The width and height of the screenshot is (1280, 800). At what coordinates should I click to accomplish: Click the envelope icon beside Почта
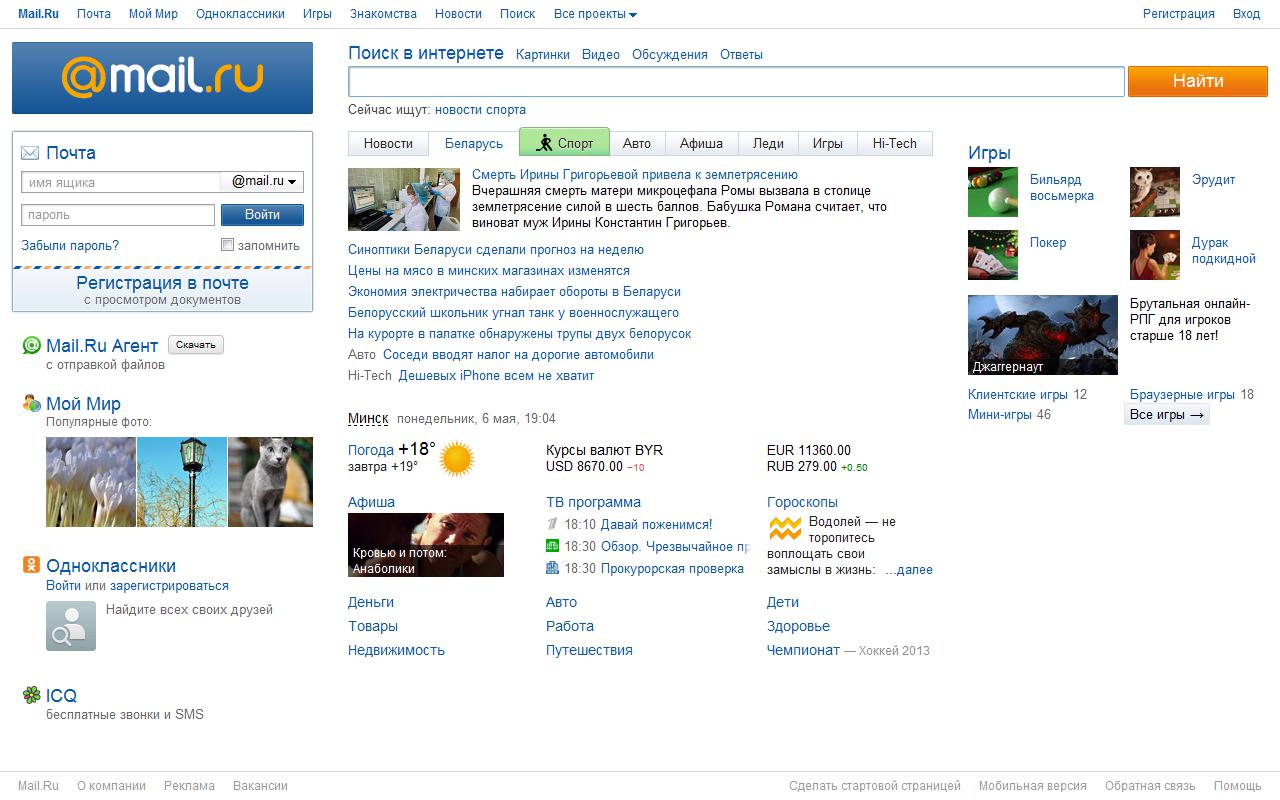click(30, 153)
